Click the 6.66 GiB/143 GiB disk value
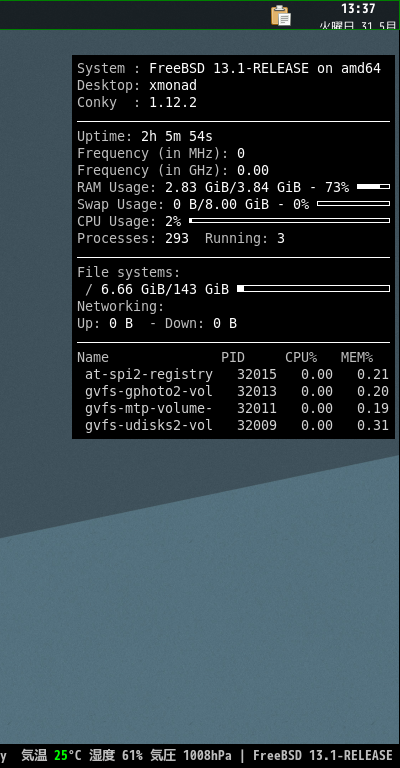This screenshot has width=400, height=768. pos(165,289)
